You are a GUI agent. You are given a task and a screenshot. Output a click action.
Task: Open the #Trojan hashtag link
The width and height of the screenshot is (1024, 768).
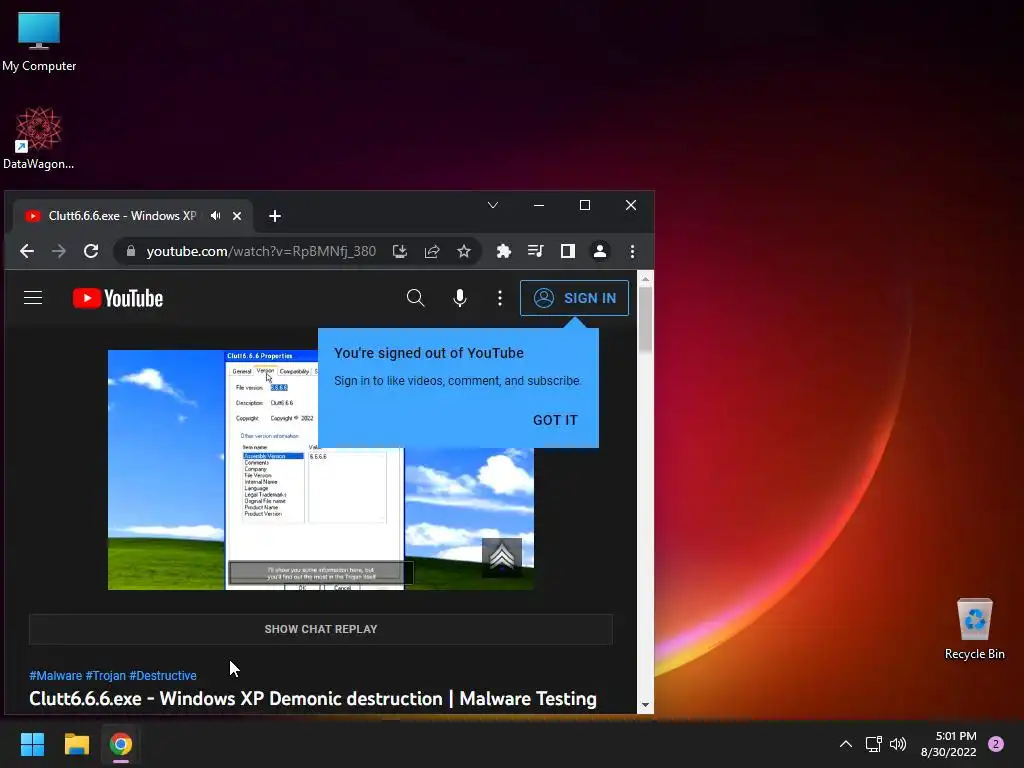(105, 675)
